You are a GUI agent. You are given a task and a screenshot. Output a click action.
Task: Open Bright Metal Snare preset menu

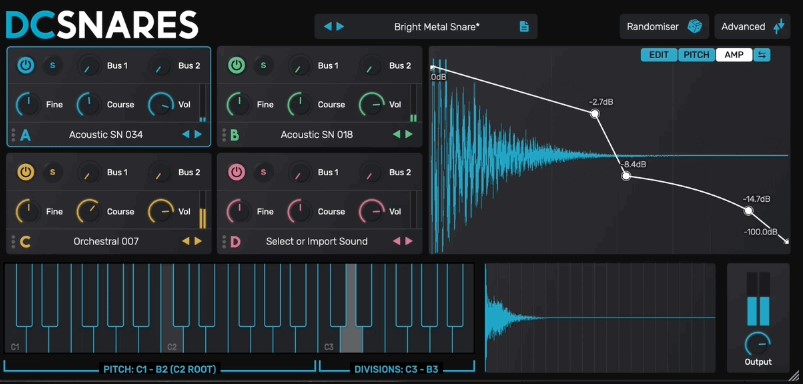[437, 27]
